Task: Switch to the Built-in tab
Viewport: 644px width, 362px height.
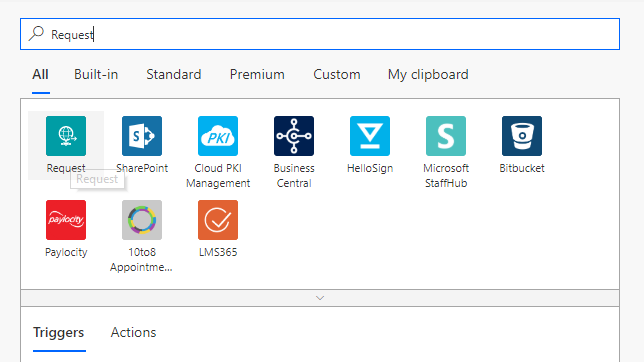Action: [96, 74]
